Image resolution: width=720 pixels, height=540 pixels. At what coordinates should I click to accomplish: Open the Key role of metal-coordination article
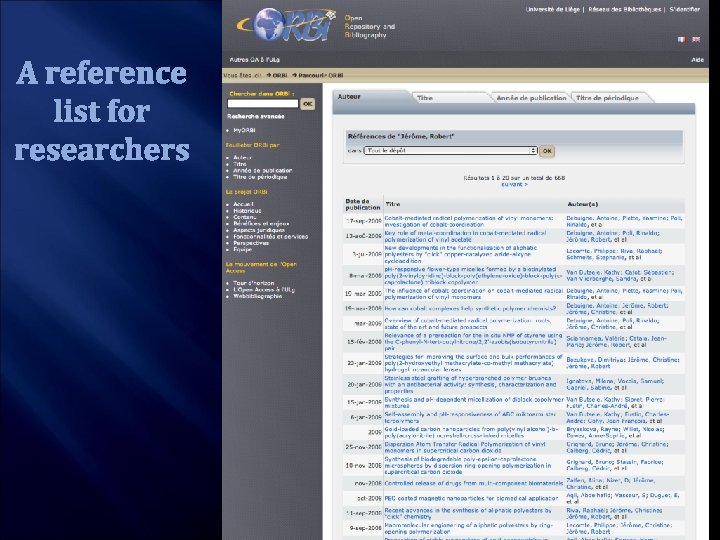[465, 236]
